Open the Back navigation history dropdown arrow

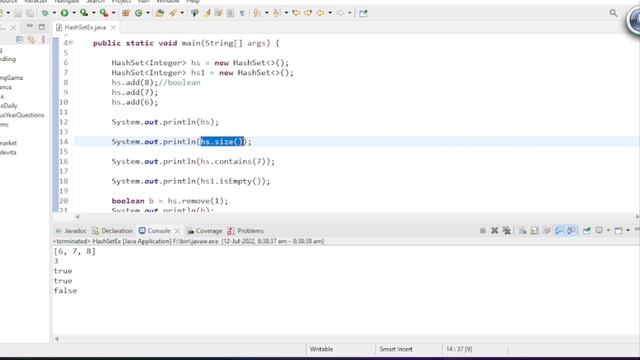tap(330, 13)
